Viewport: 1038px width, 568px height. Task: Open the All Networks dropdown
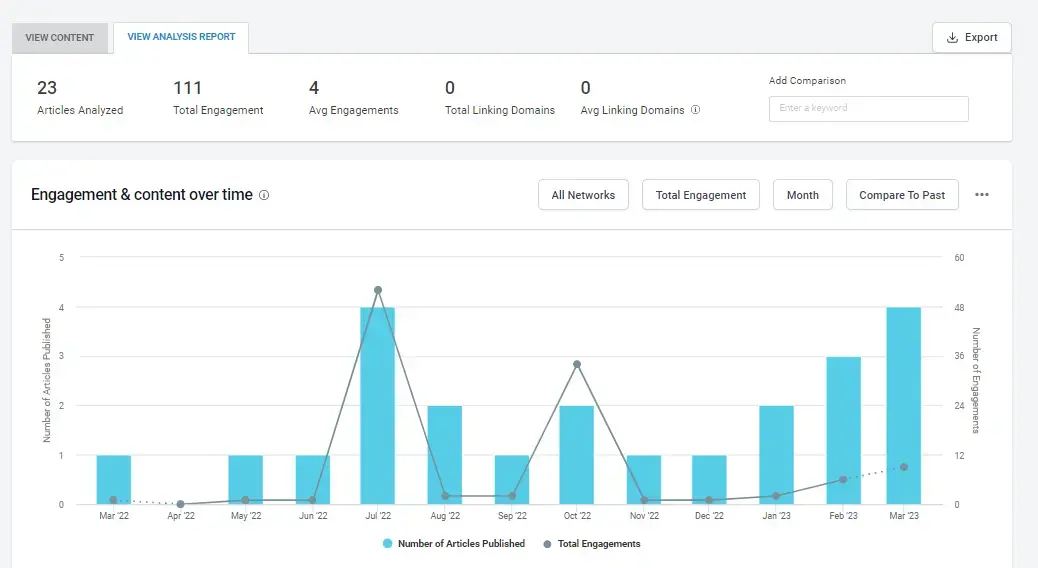[583, 195]
